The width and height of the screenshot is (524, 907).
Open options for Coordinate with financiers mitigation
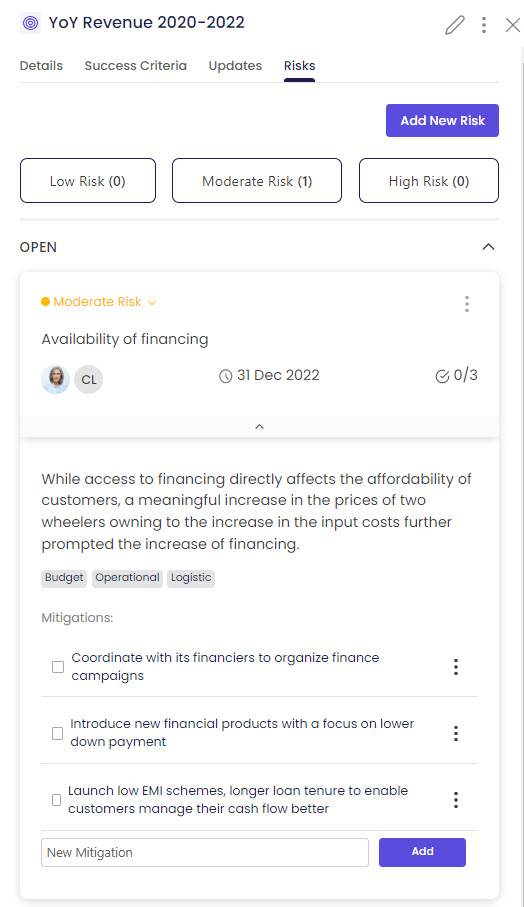[x=456, y=667]
